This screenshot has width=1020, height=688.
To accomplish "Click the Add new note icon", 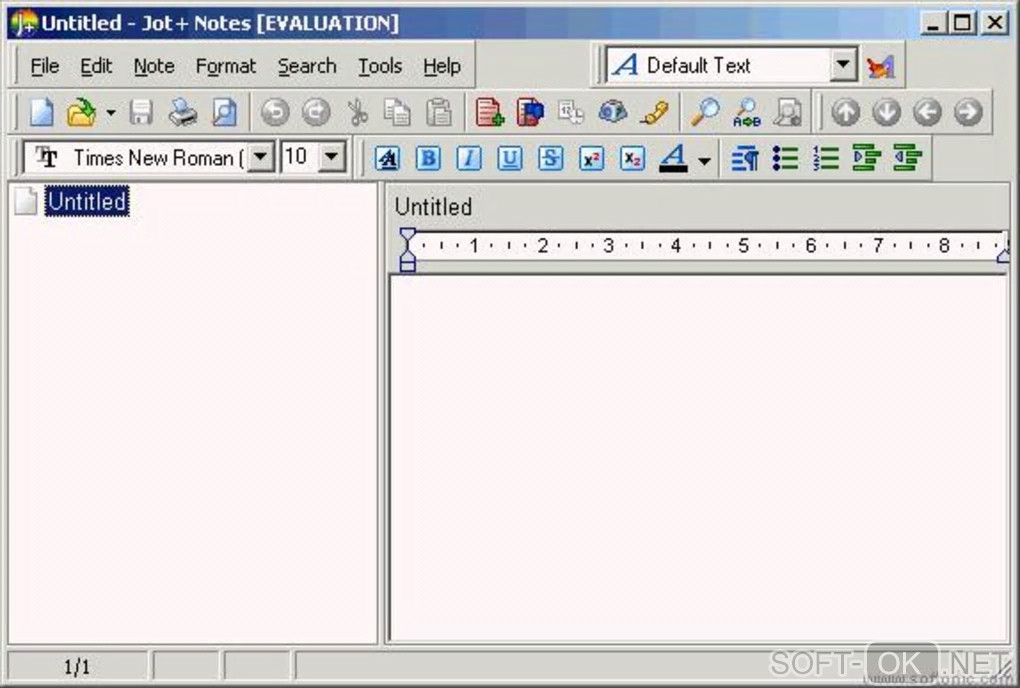I will point(489,112).
